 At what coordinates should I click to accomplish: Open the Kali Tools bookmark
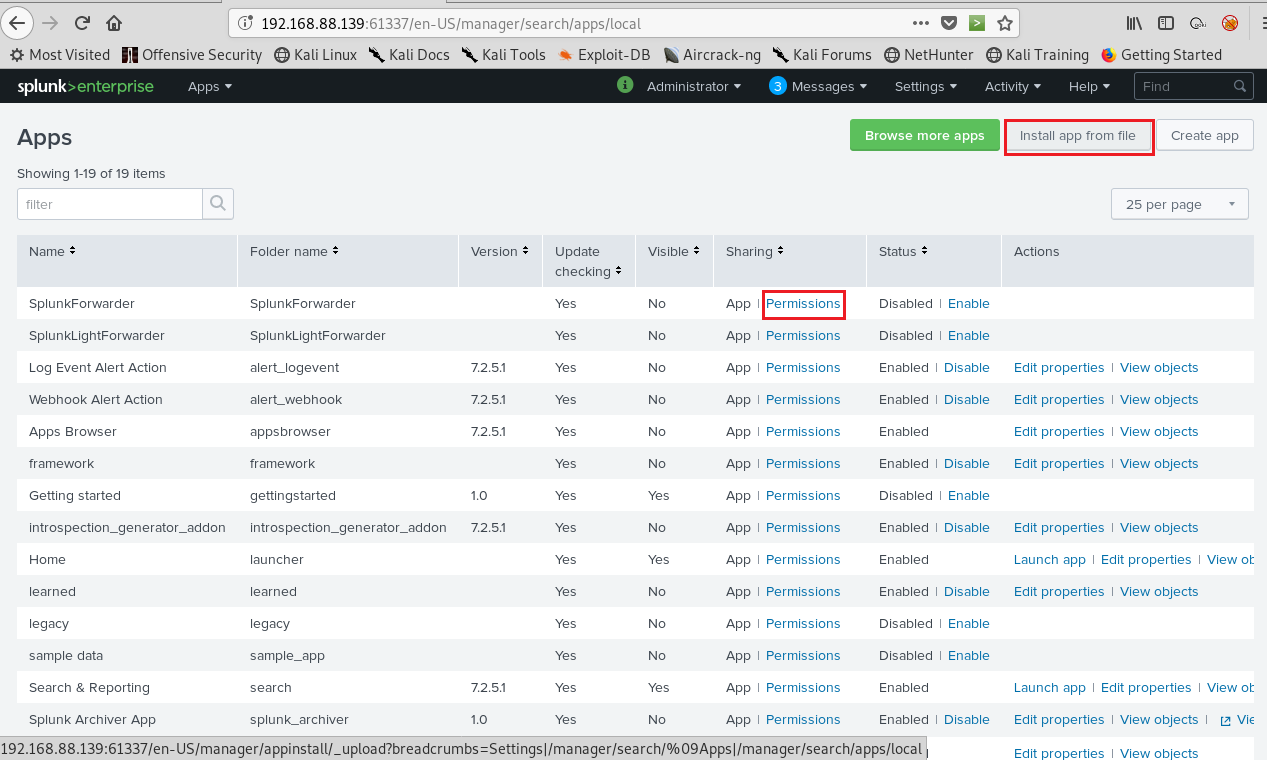(x=504, y=55)
